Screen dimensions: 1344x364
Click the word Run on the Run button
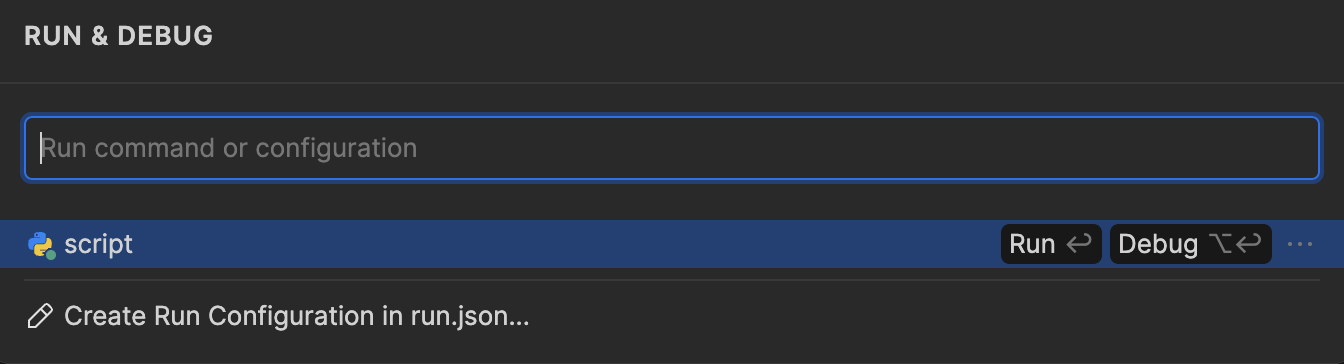pos(1032,244)
